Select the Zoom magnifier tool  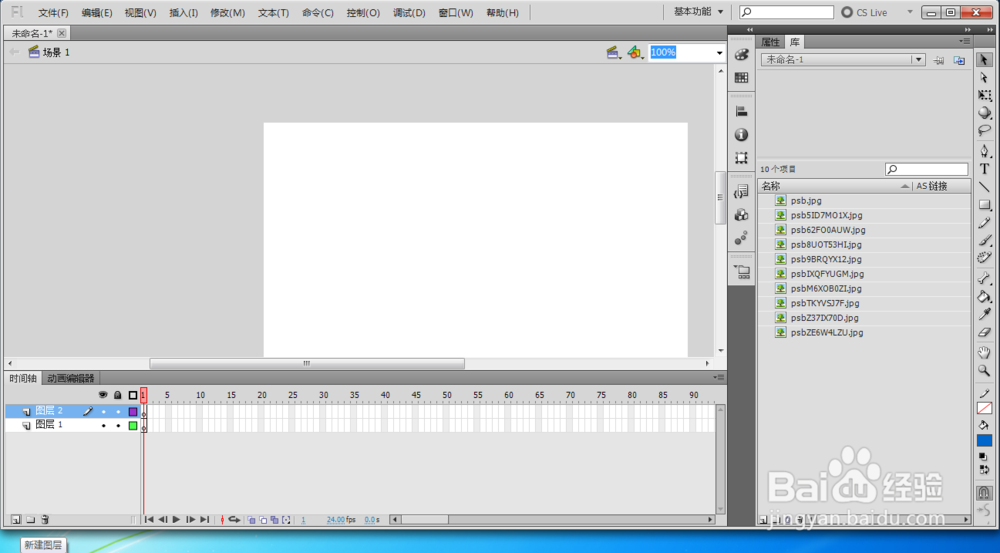point(984,371)
